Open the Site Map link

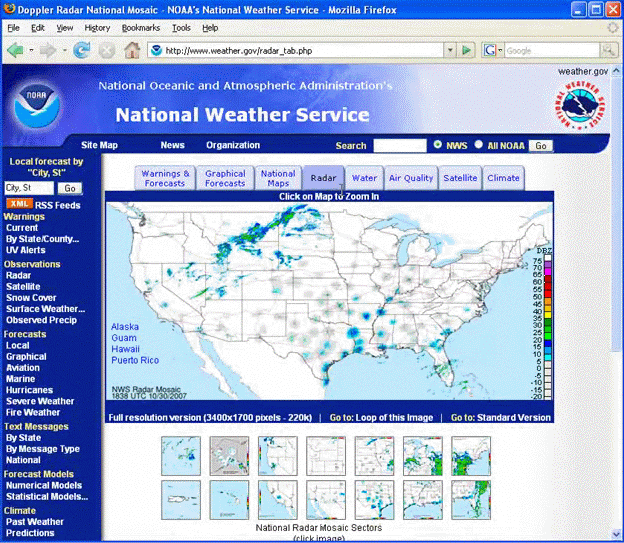[99, 145]
